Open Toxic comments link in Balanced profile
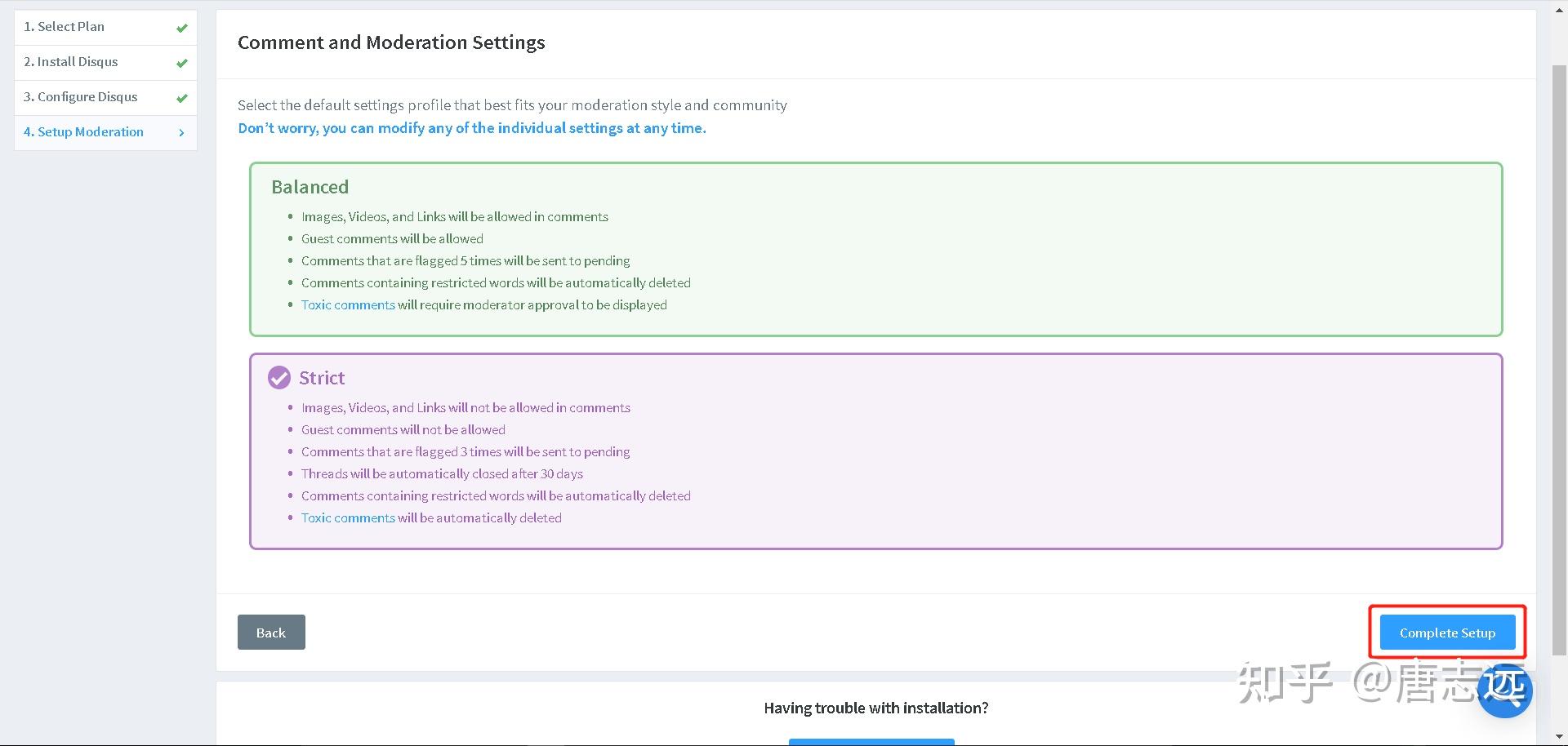The image size is (1568, 746). 348,305
